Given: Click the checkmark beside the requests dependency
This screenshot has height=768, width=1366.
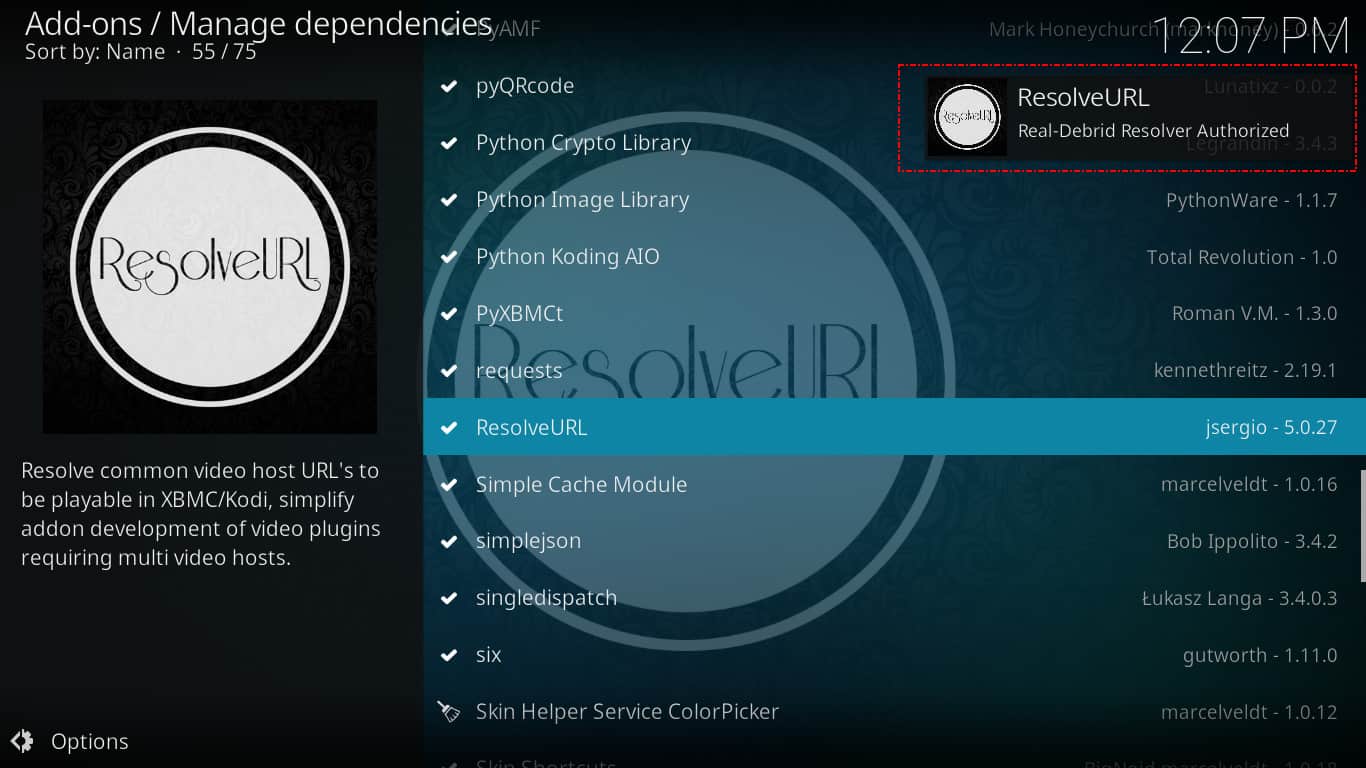Looking at the screenshot, I should pyautogui.click(x=449, y=371).
